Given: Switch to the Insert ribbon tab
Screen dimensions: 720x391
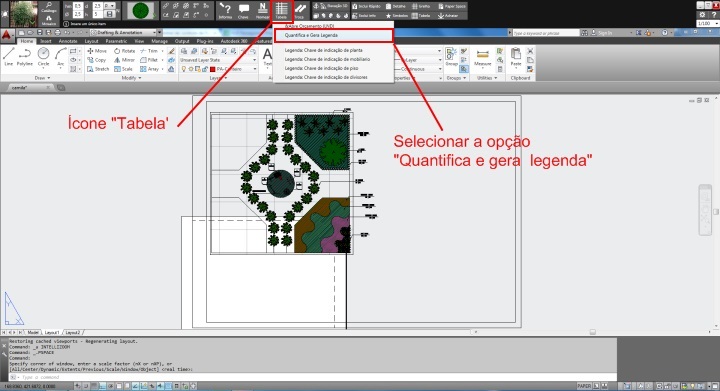Looking at the screenshot, I should (46, 41).
